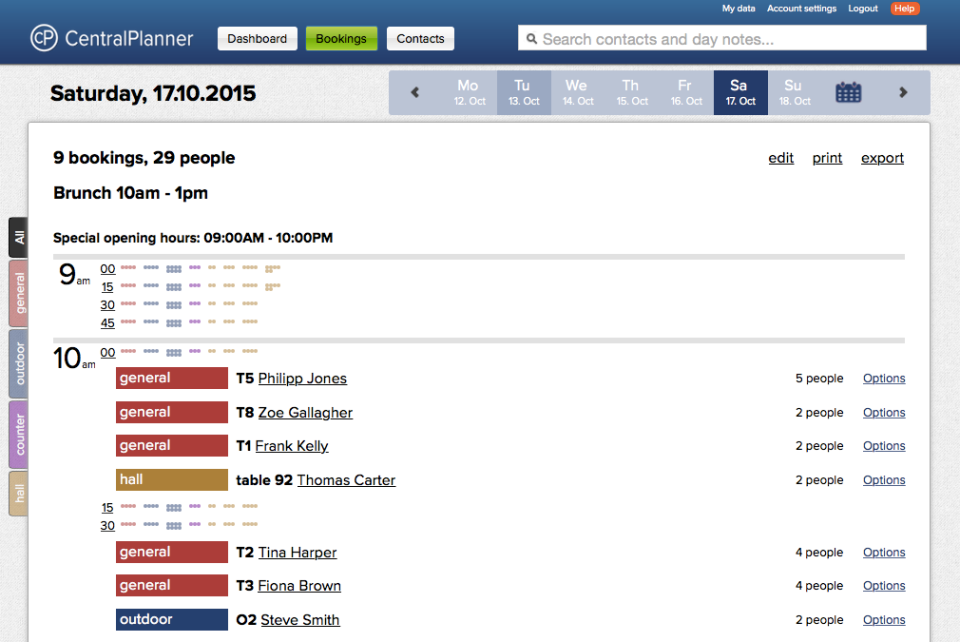The height and width of the screenshot is (642, 960).
Task: Click brown hall tag for Thomas Carter
Action: click(172, 479)
